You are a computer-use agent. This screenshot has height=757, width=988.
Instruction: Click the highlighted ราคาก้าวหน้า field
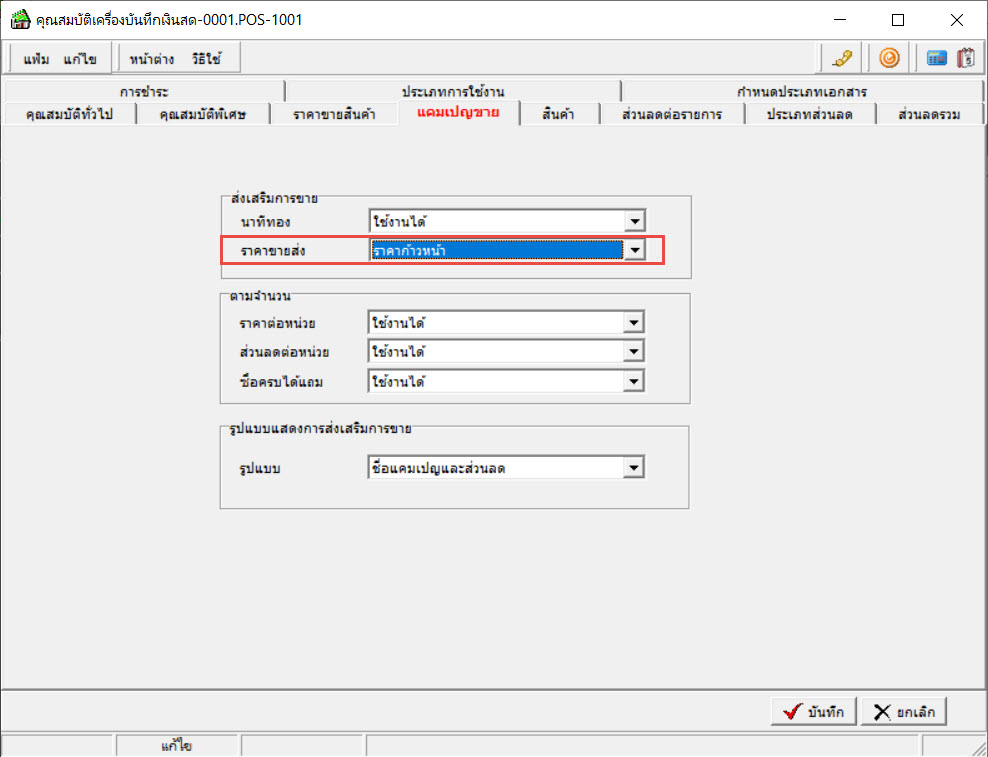click(497, 250)
